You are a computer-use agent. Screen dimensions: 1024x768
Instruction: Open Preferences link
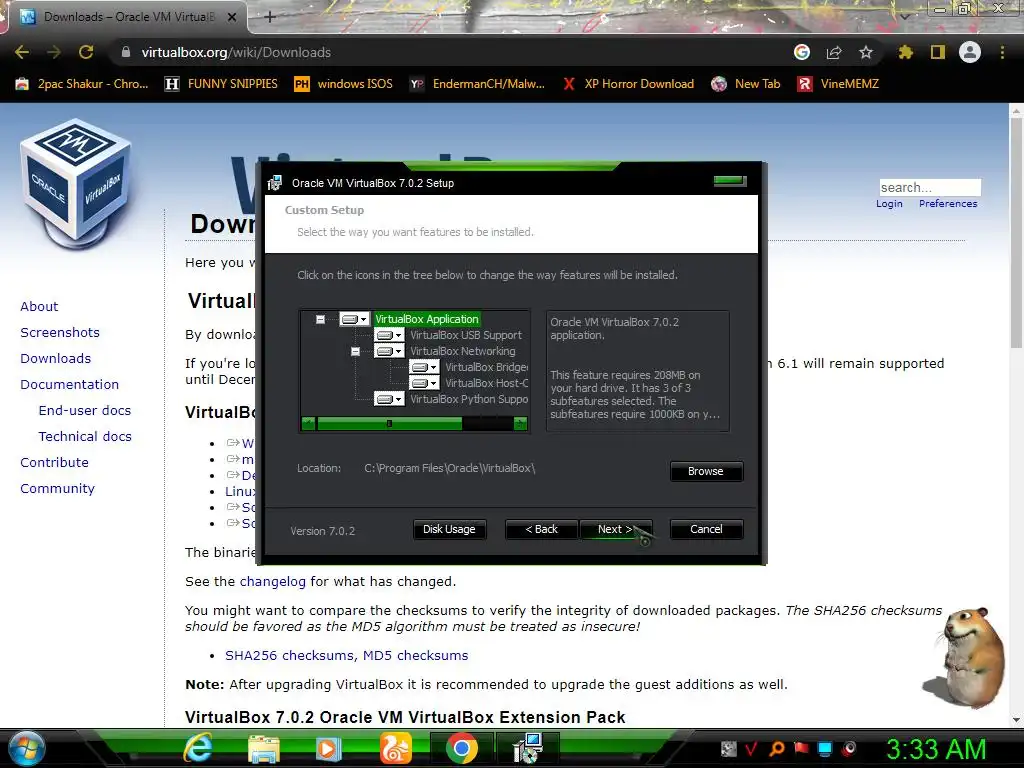pyautogui.click(x=948, y=204)
